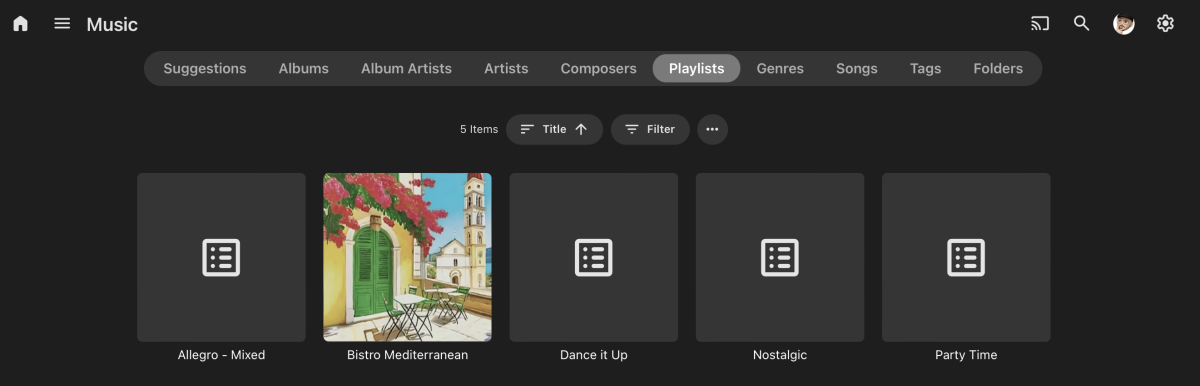Switch to the Folders tab
The image size is (1200, 386).
998,69
